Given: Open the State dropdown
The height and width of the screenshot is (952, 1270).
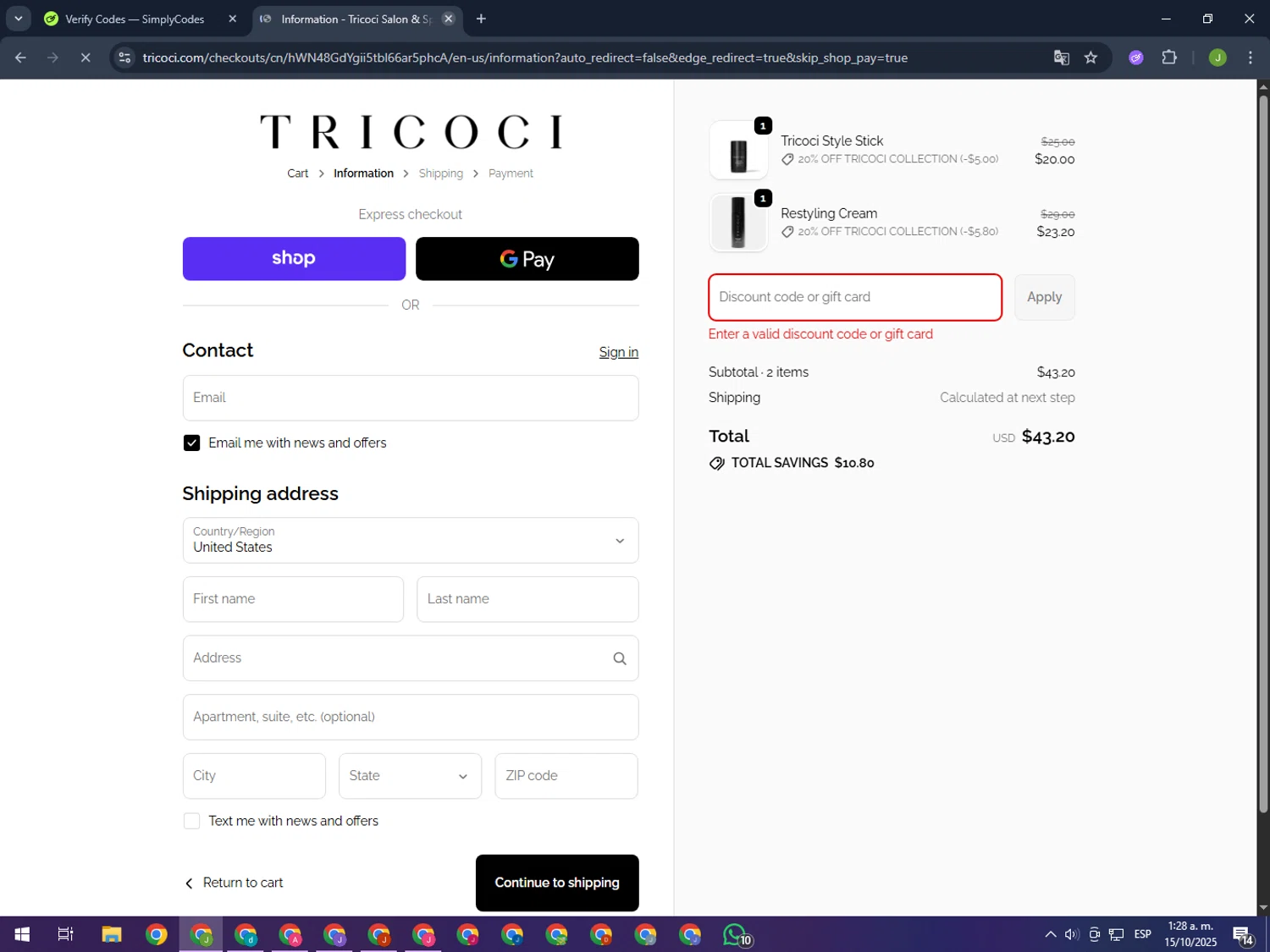Looking at the screenshot, I should click(410, 776).
